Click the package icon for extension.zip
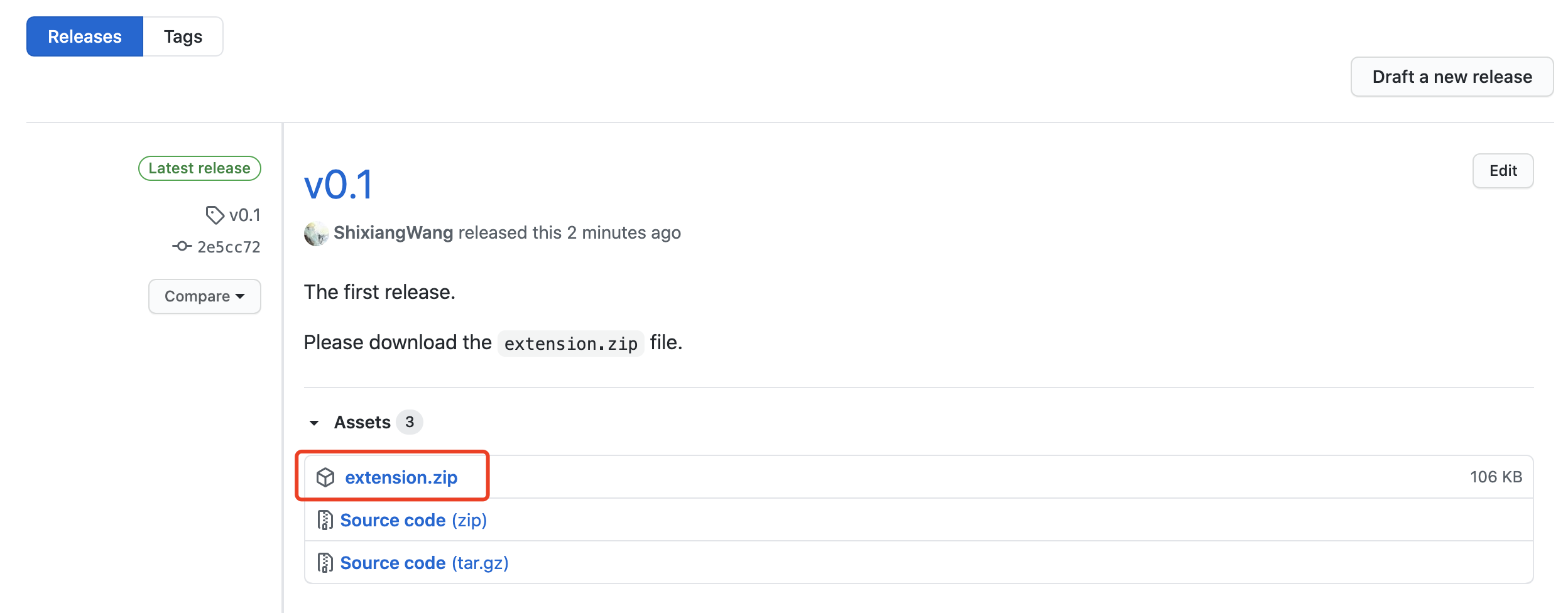Viewport: 1568px width, 613px height. coord(325,477)
